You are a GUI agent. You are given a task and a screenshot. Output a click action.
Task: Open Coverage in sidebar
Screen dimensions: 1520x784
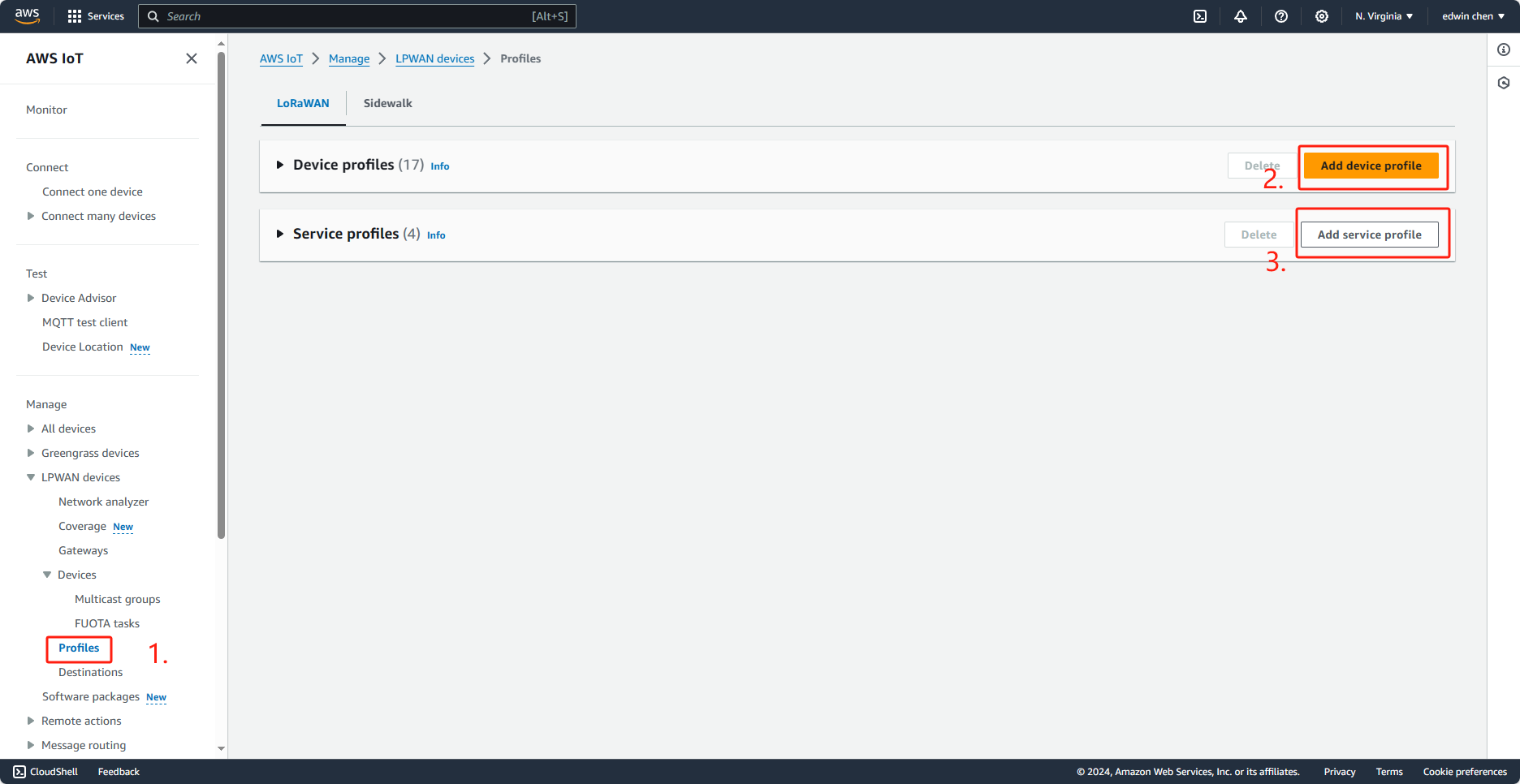click(x=82, y=526)
